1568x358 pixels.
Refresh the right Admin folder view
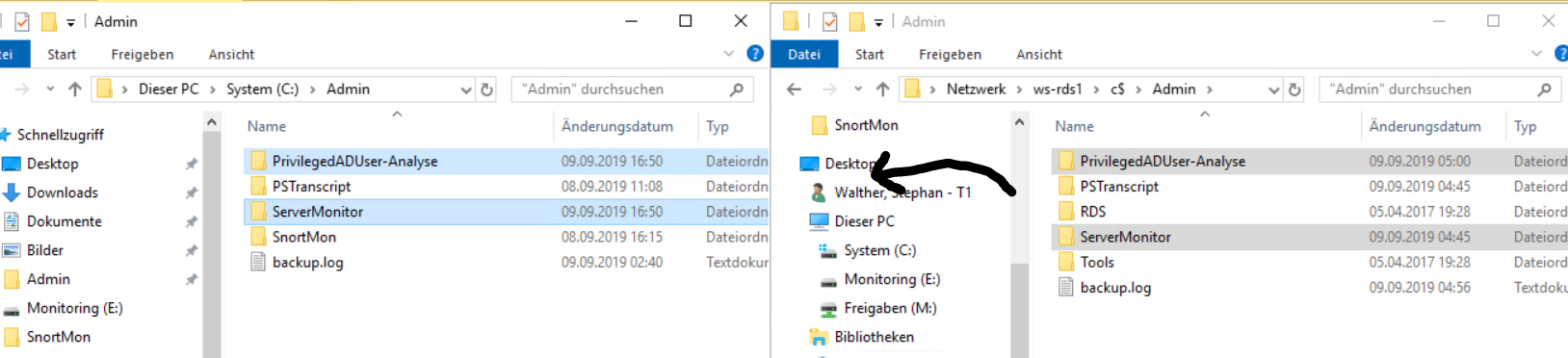coord(1294,89)
